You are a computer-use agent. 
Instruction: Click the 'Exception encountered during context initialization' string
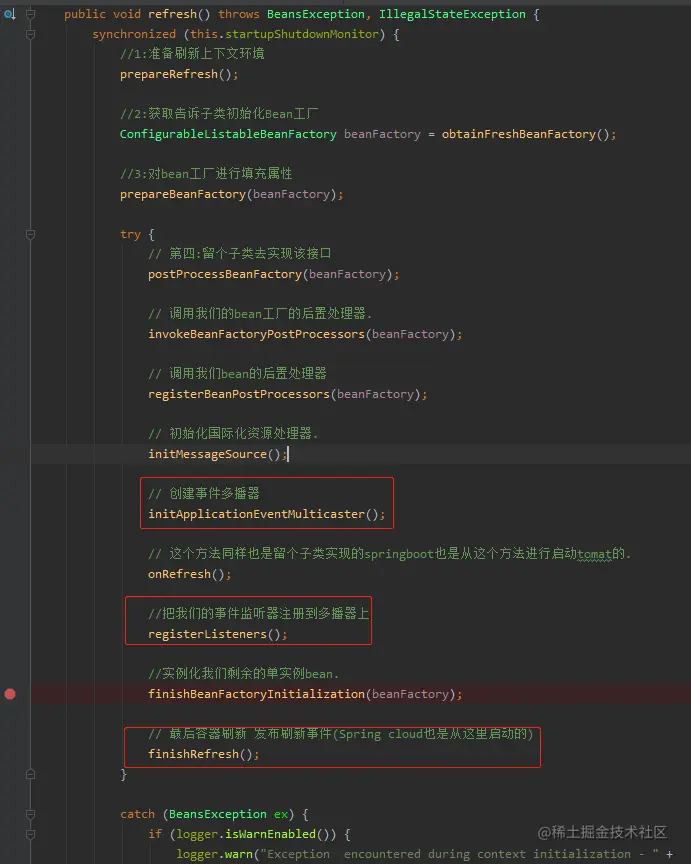tap(460, 854)
